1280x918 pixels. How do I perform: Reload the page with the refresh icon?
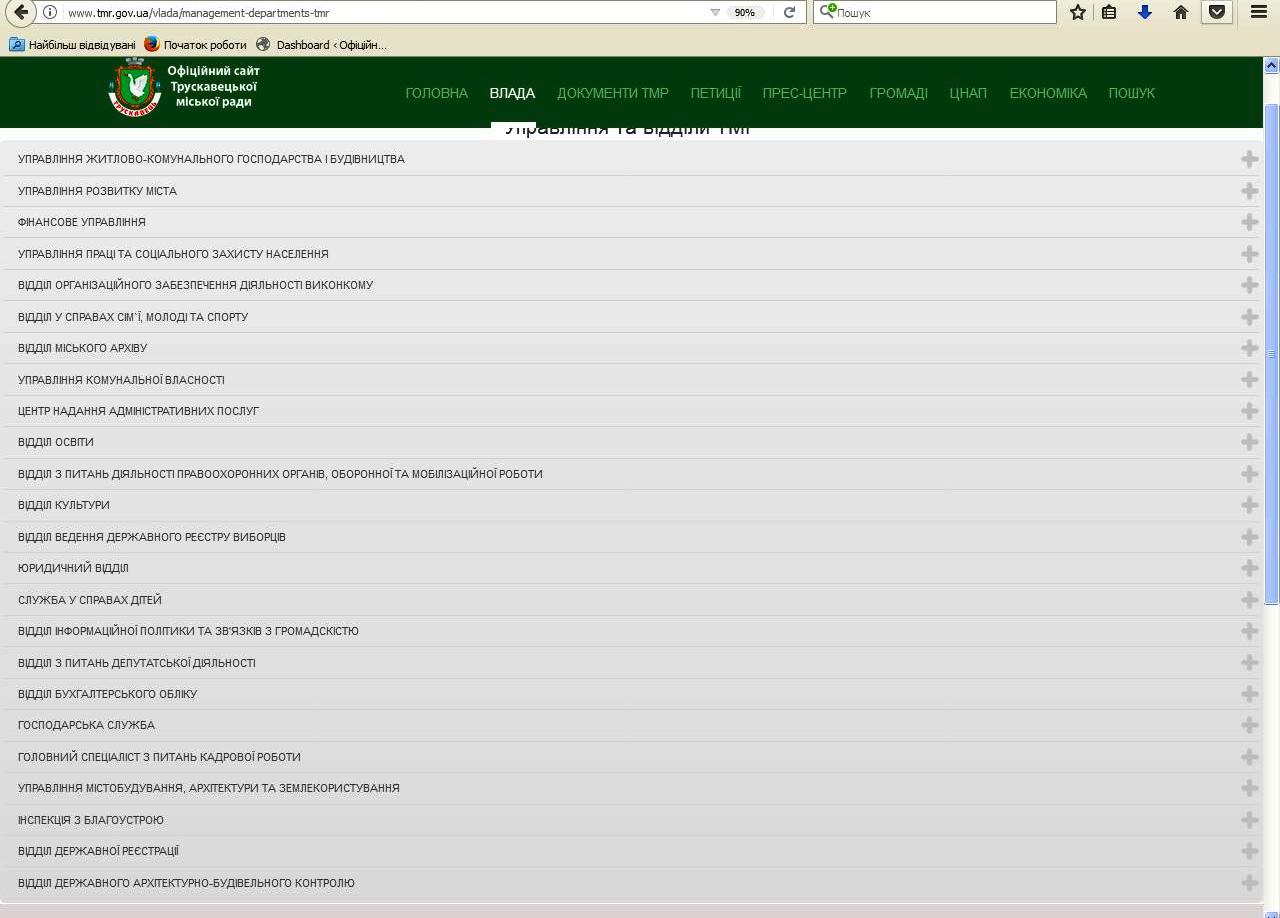(789, 13)
